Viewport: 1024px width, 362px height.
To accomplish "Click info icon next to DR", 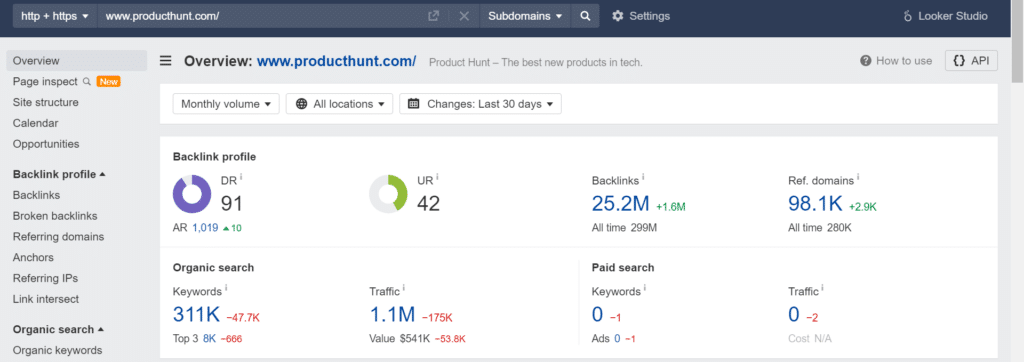I will (x=241, y=176).
